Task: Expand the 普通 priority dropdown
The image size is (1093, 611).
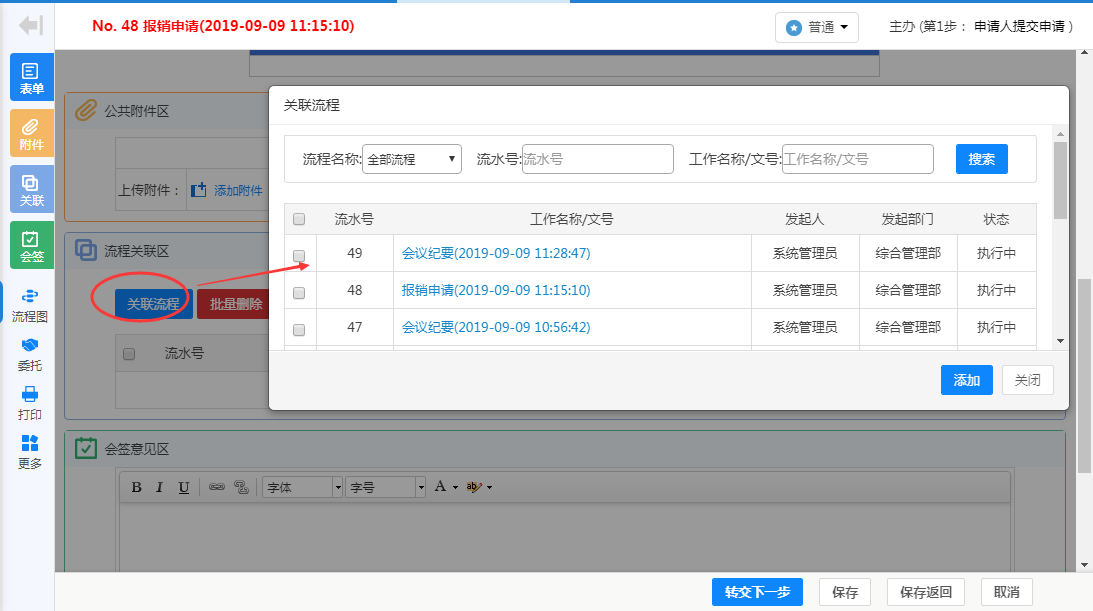Action: pyautogui.click(x=817, y=28)
